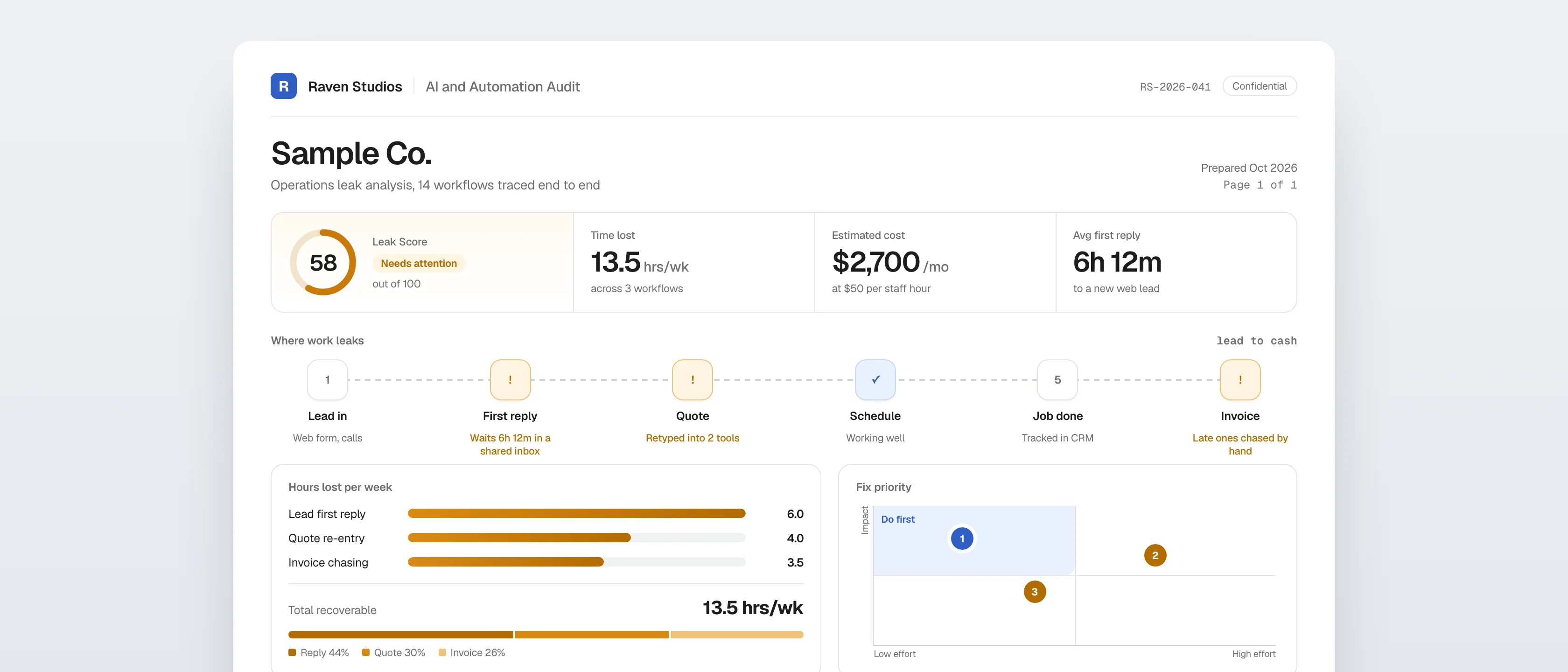Click the Needs attention status pill
This screenshot has height=672, width=1568.
(x=419, y=263)
